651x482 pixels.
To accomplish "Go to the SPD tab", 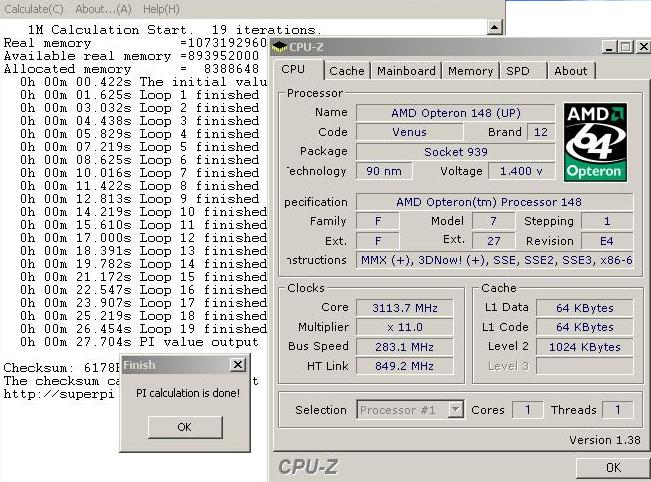I will click(518, 71).
